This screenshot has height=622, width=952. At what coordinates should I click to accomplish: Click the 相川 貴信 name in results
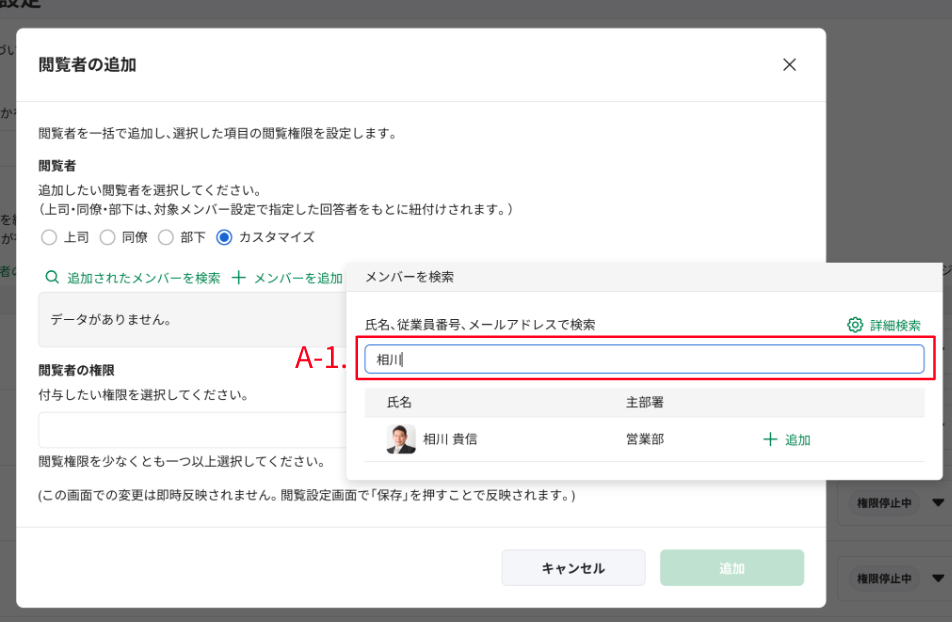point(450,439)
